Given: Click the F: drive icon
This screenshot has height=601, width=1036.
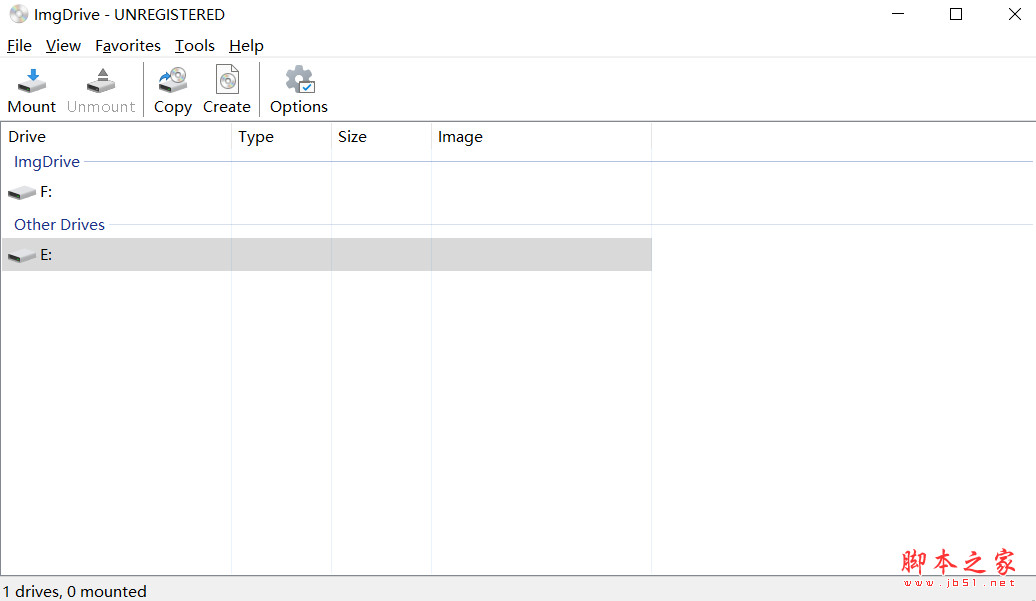Looking at the screenshot, I should [22, 192].
